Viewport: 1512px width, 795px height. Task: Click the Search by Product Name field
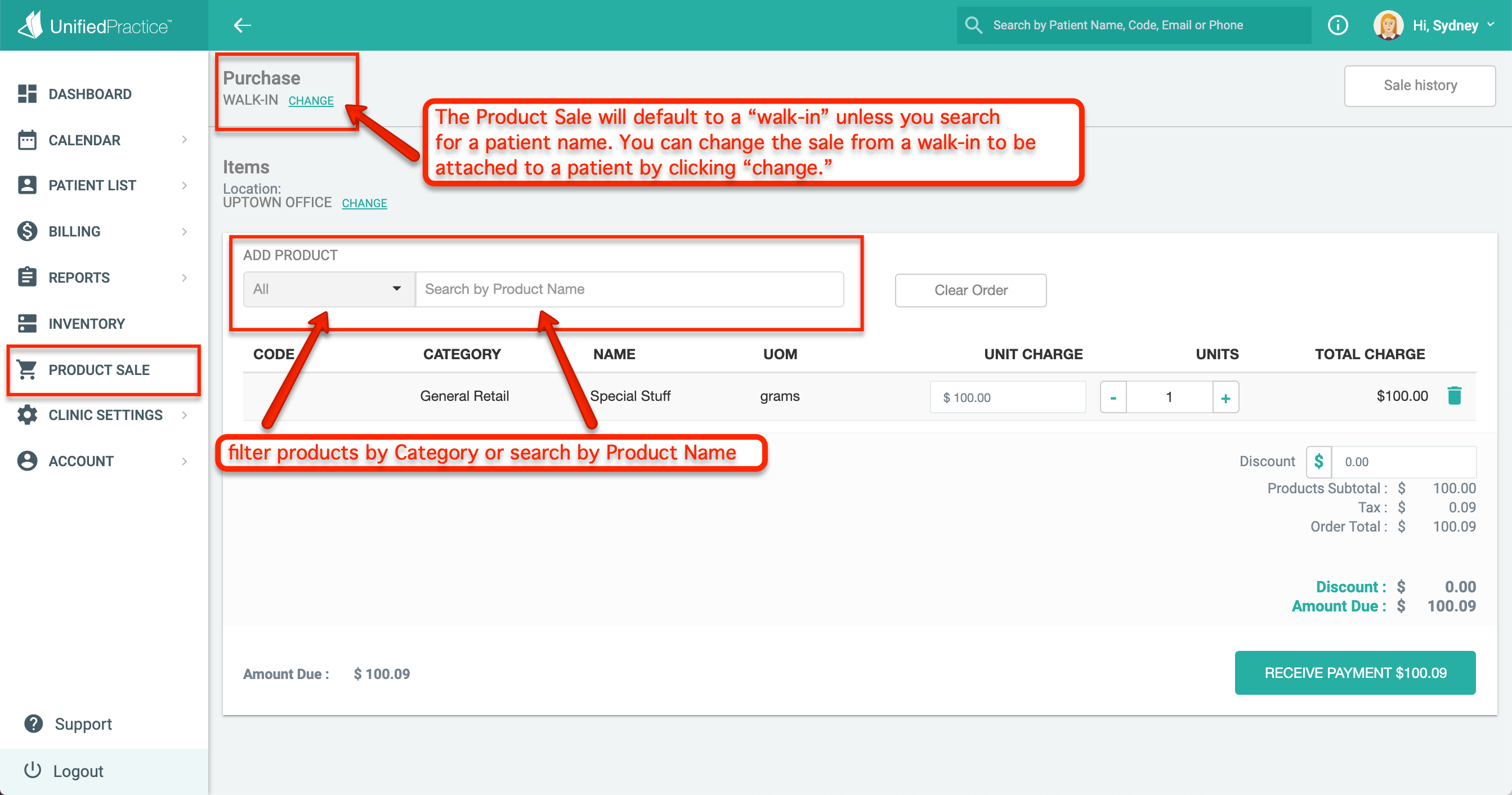[629, 289]
